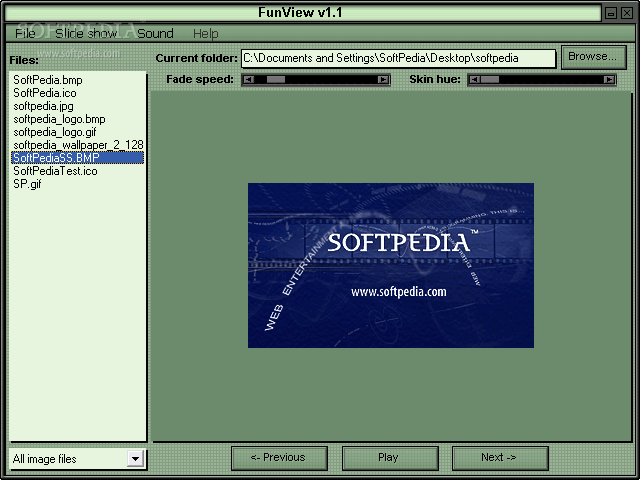This screenshot has width=640, height=480.
Task: Open the Sound menu
Action: (x=155, y=33)
